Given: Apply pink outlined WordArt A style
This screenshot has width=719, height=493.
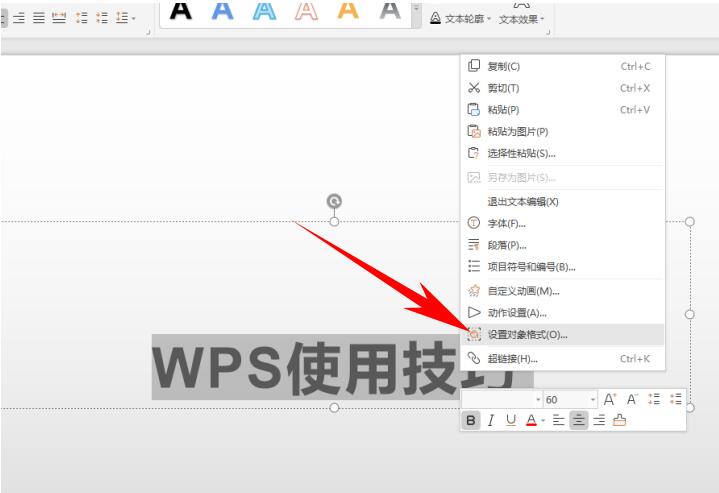Looking at the screenshot, I should (306, 11).
